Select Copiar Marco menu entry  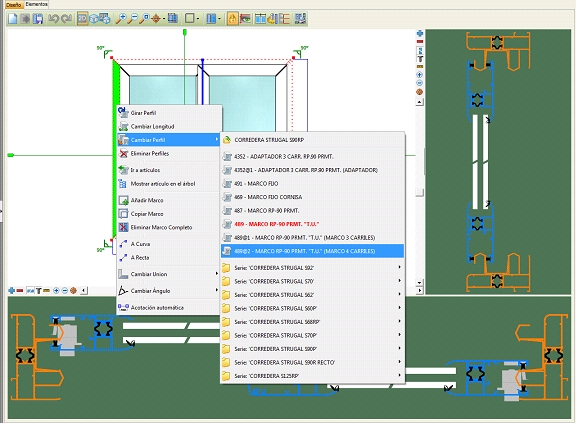tap(170, 214)
